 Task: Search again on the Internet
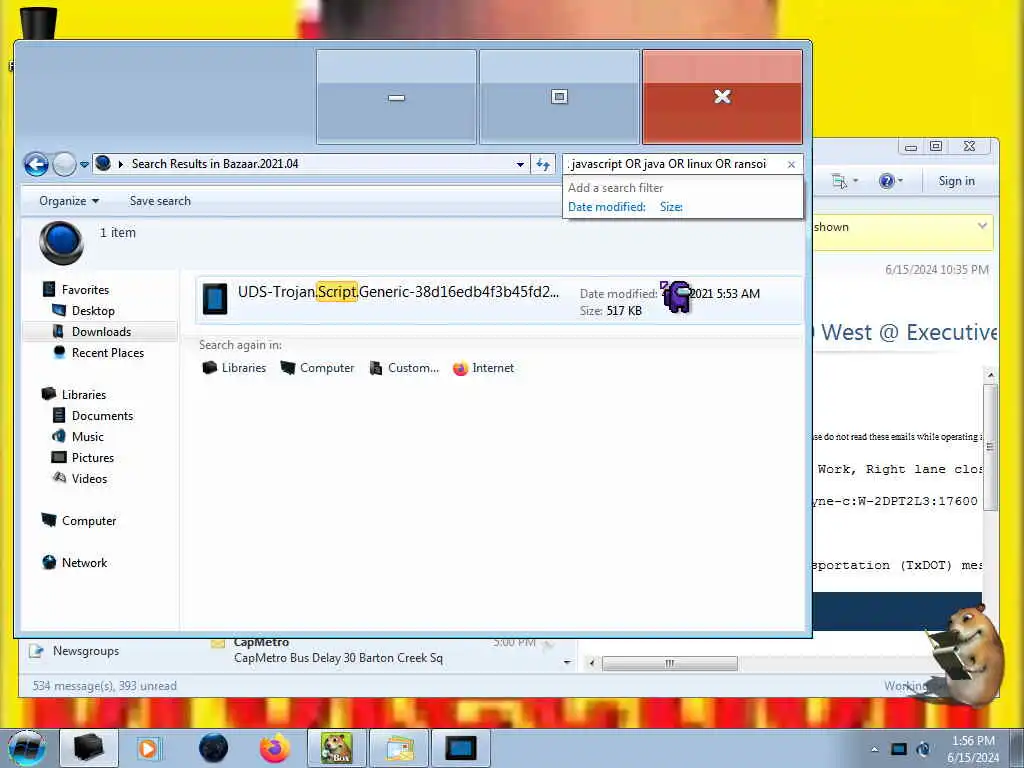click(484, 368)
